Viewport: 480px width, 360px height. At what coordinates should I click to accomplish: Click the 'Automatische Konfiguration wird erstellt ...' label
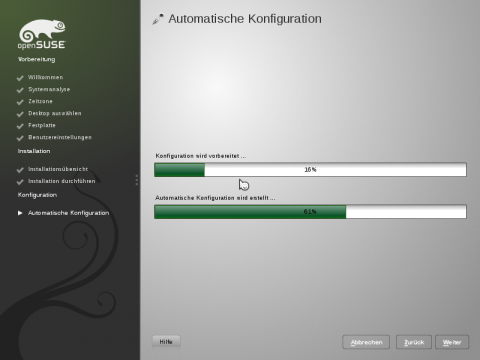pos(215,198)
